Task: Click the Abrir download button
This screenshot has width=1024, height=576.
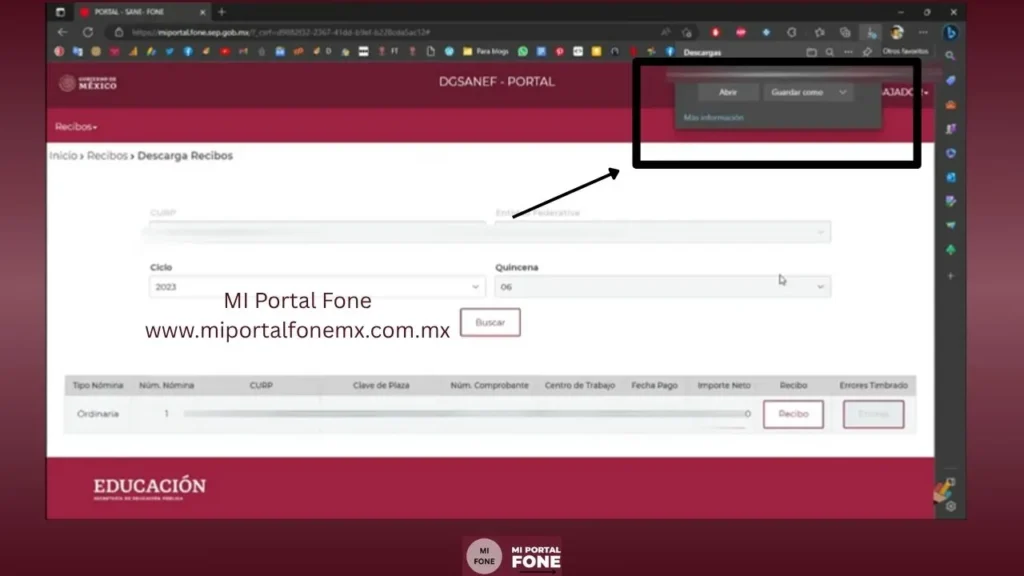Action: click(728, 92)
